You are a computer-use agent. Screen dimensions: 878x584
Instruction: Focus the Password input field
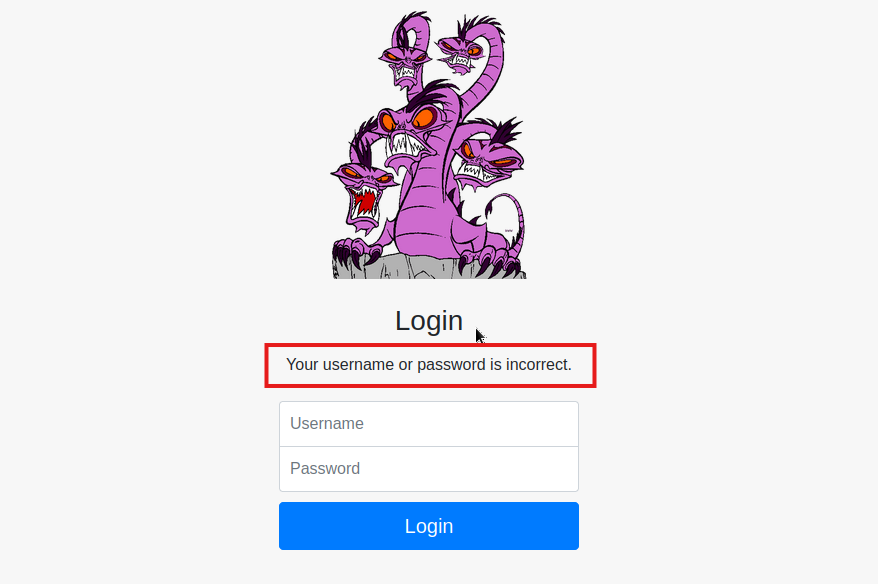point(428,469)
